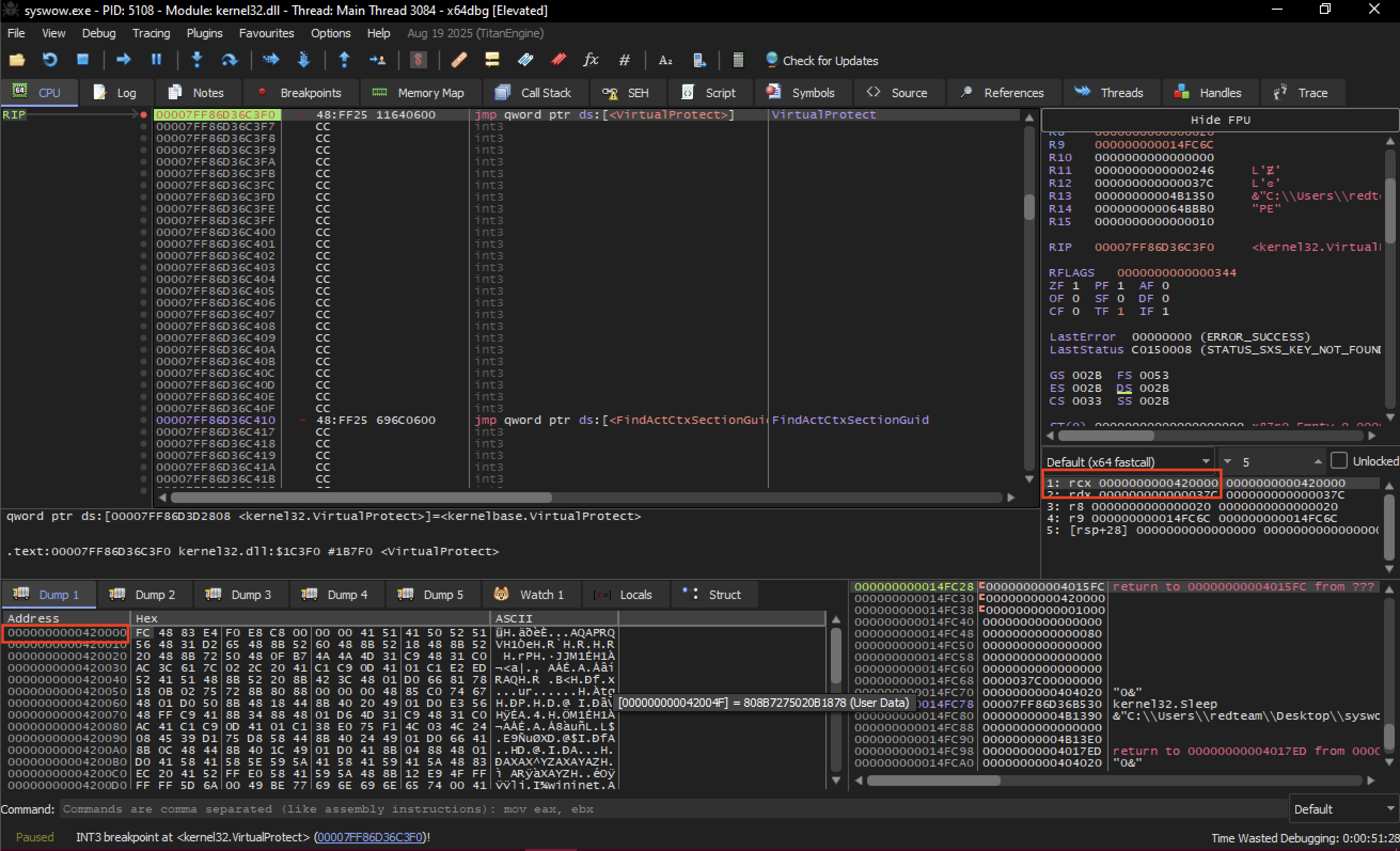Open the Scylla plugin S icon

point(418,60)
